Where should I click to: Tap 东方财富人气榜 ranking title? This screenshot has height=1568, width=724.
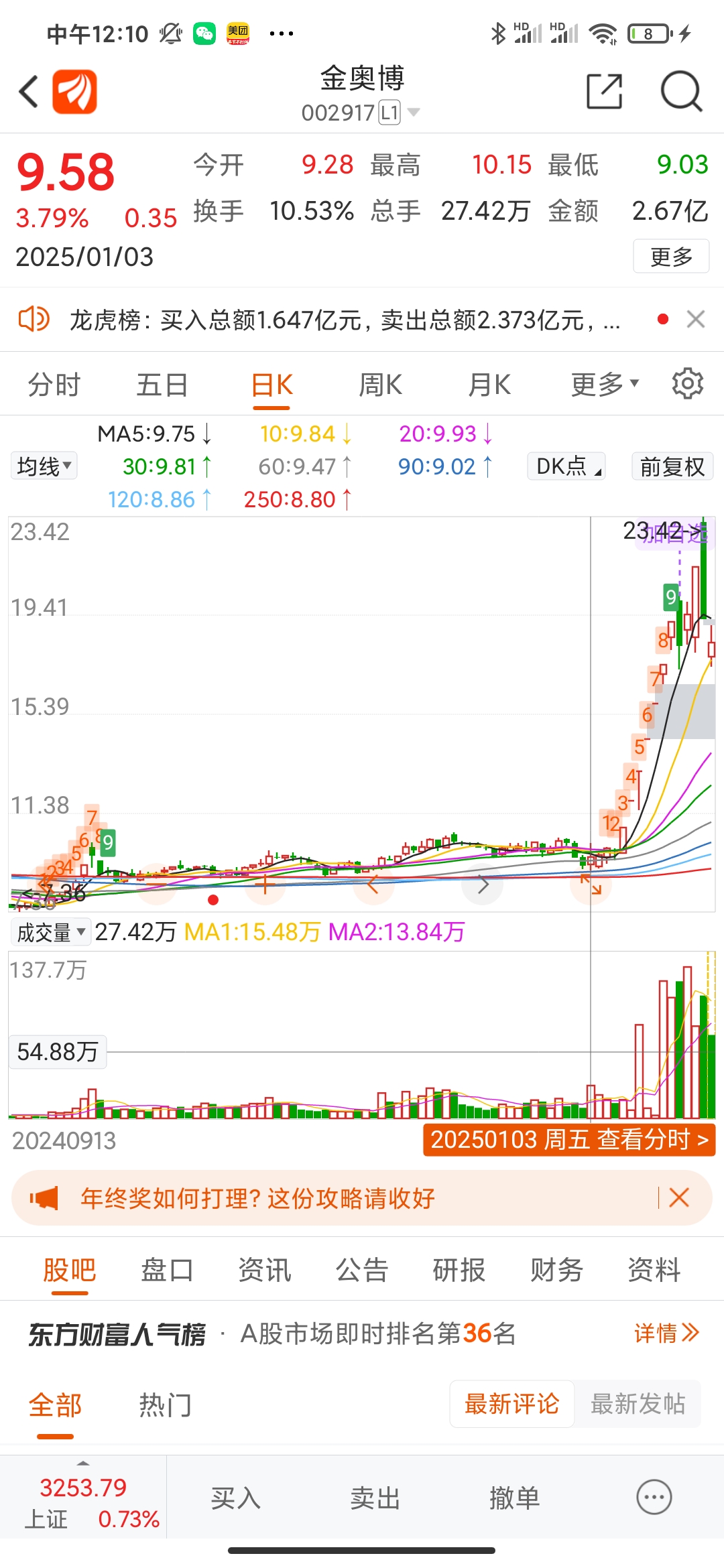(117, 1334)
